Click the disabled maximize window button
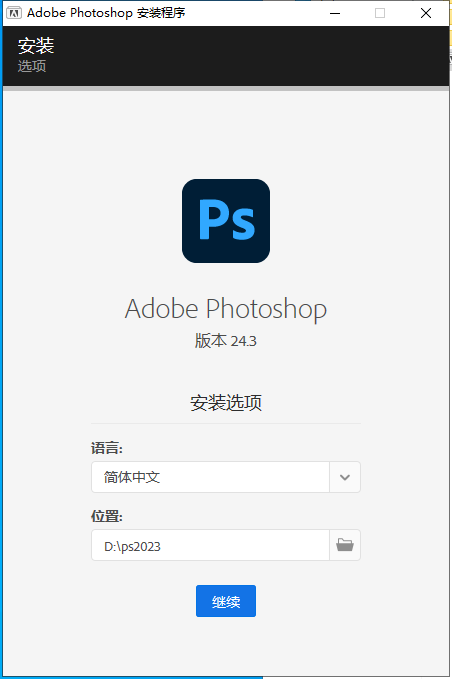The image size is (452, 679). [380, 13]
